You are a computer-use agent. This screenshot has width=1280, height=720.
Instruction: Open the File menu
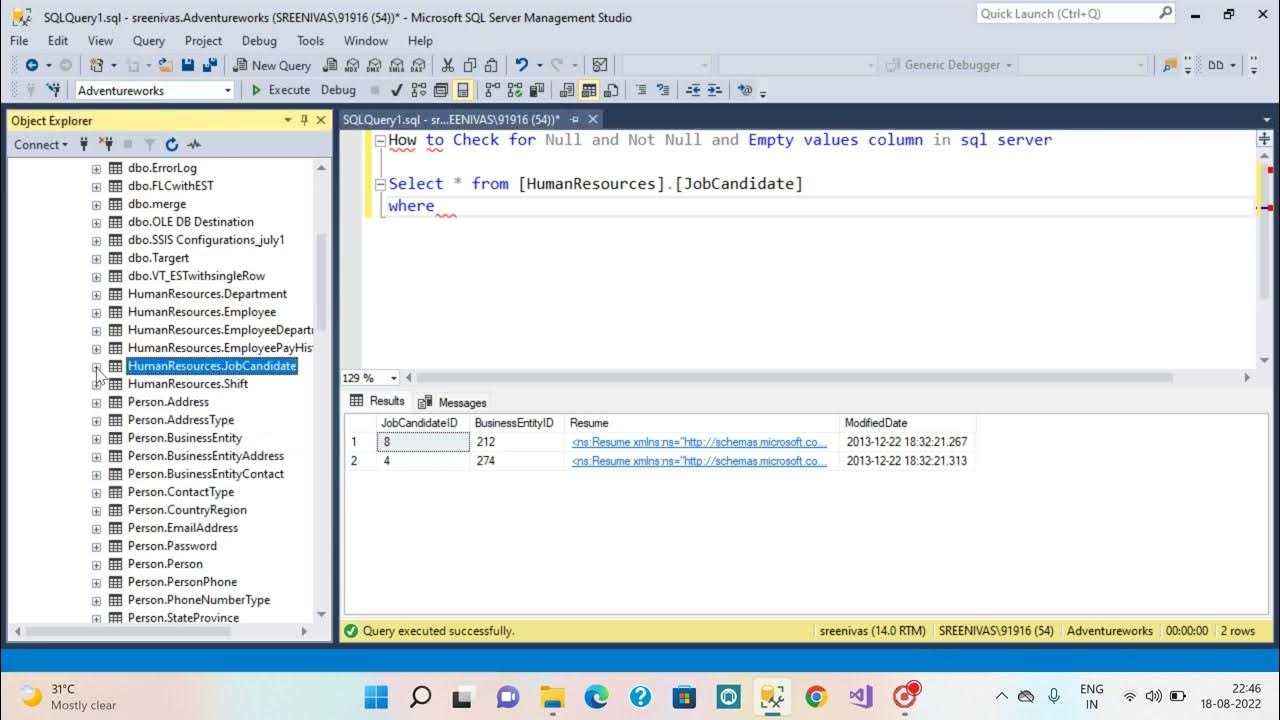[19, 41]
